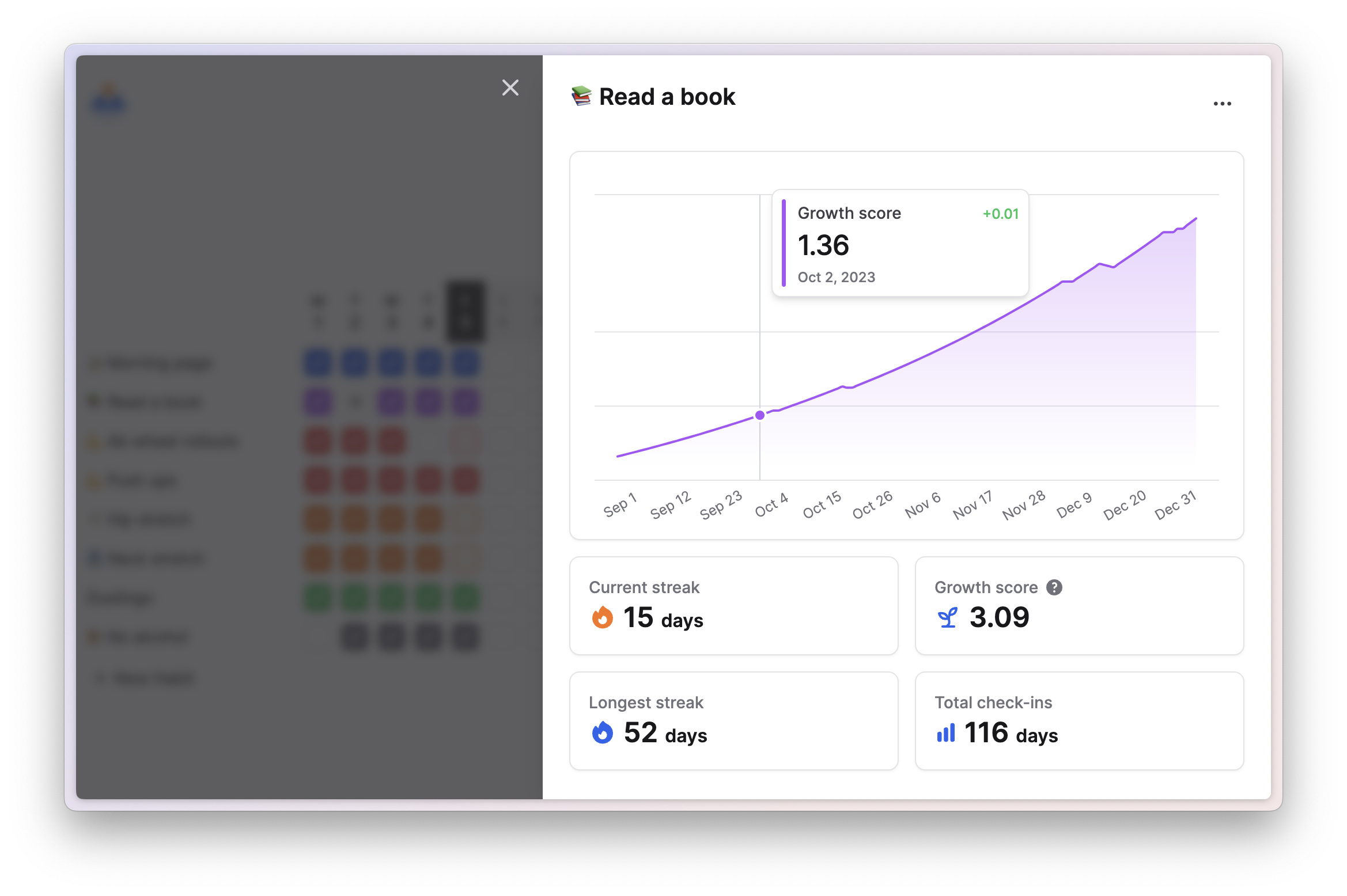Click the purple accent bar in the tooltip
The width and height of the screenshot is (1347, 896).
point(784,243)
